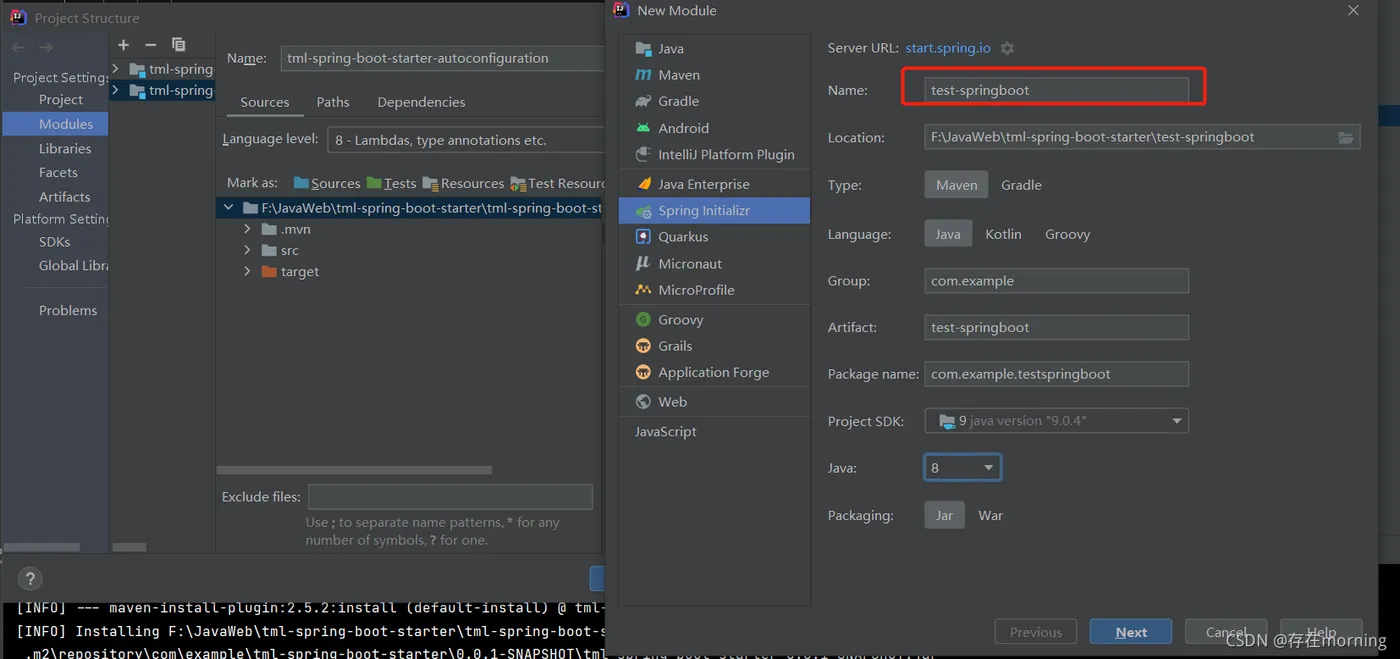Select the Gradle module type
This screenshot has height=659, width=1400.
pos(714,101)
